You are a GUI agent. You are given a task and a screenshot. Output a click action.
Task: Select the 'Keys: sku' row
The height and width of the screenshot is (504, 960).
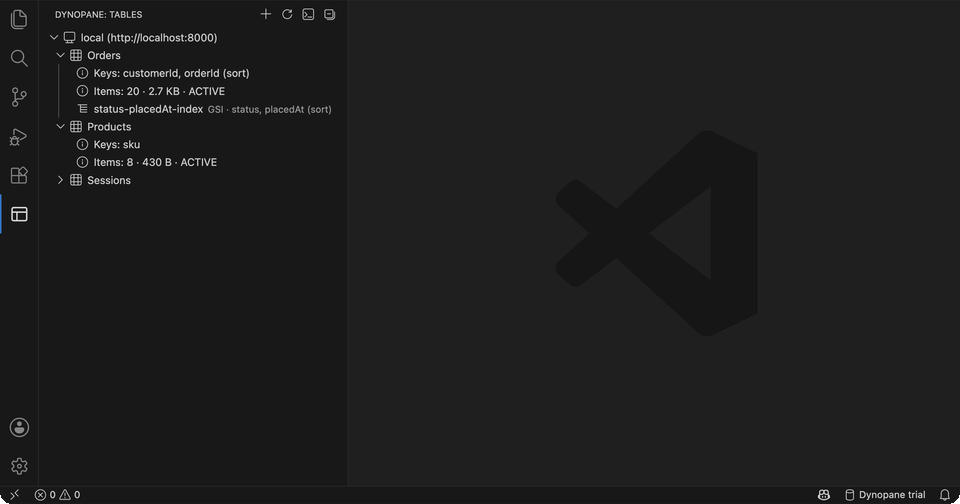point(193,145)
